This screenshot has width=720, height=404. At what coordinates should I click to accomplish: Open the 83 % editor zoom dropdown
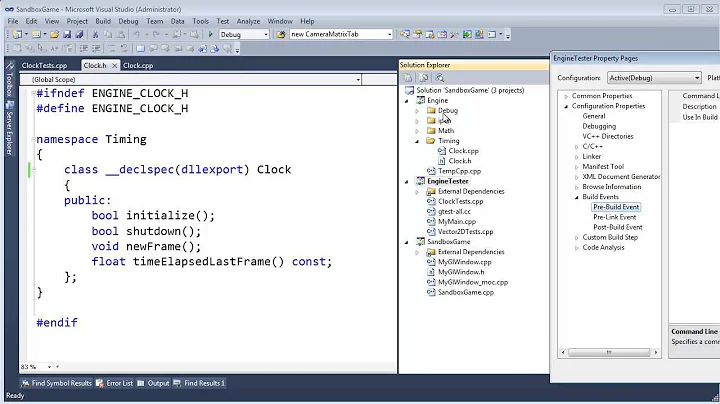click(x=50, y=367)
